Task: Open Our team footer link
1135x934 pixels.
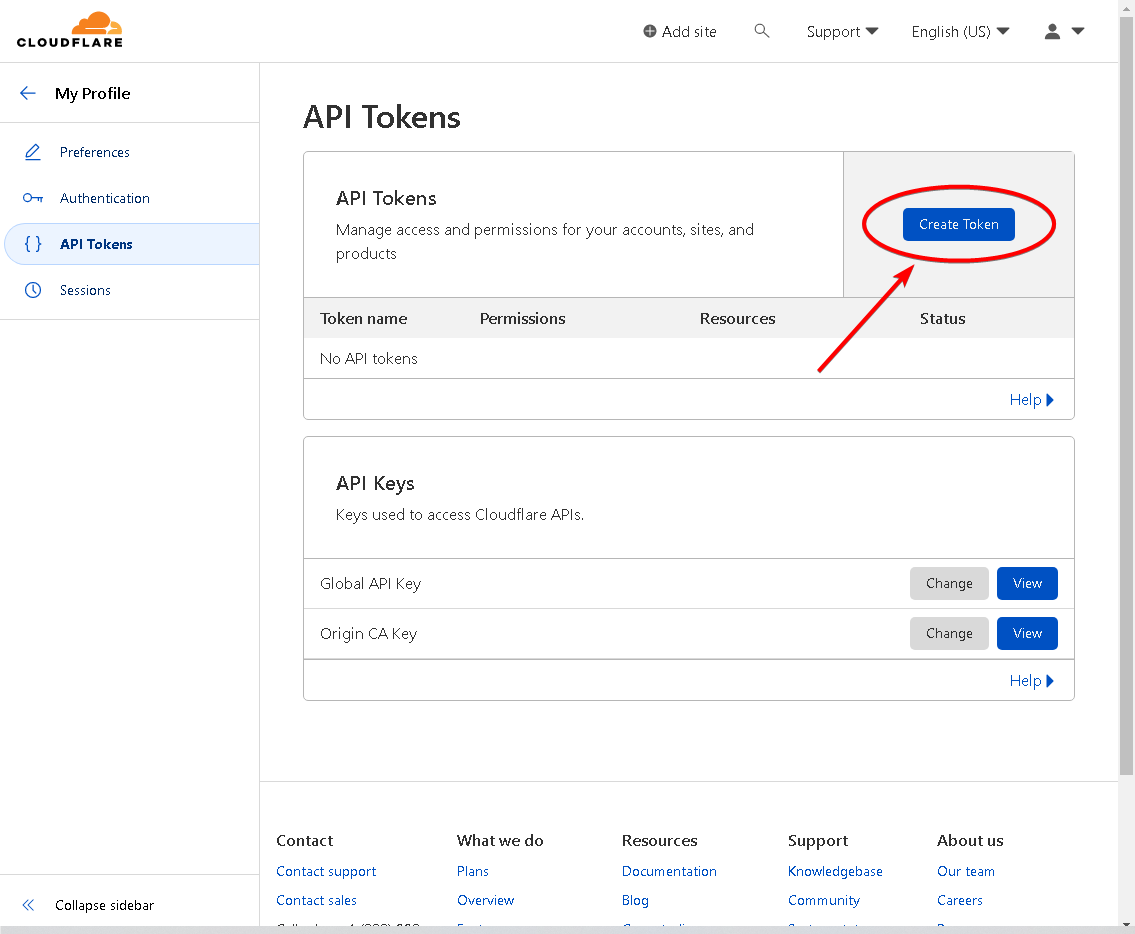Action: click(x=966, y=871)
